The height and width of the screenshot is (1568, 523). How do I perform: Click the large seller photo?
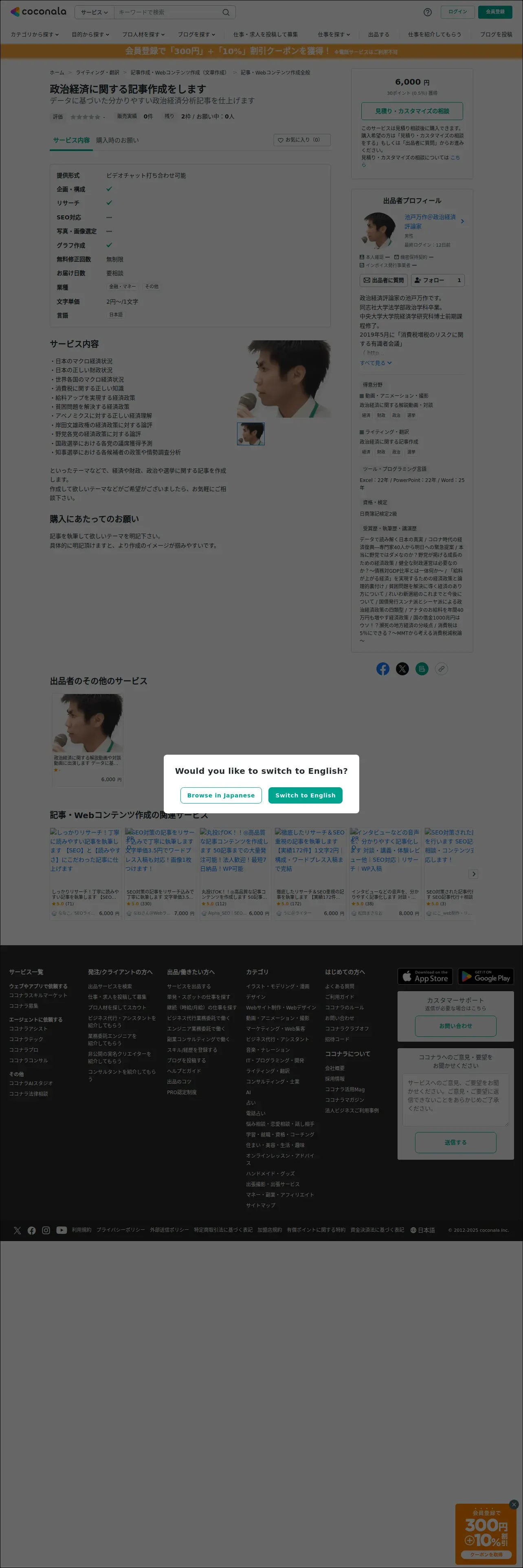coord(284,379)
